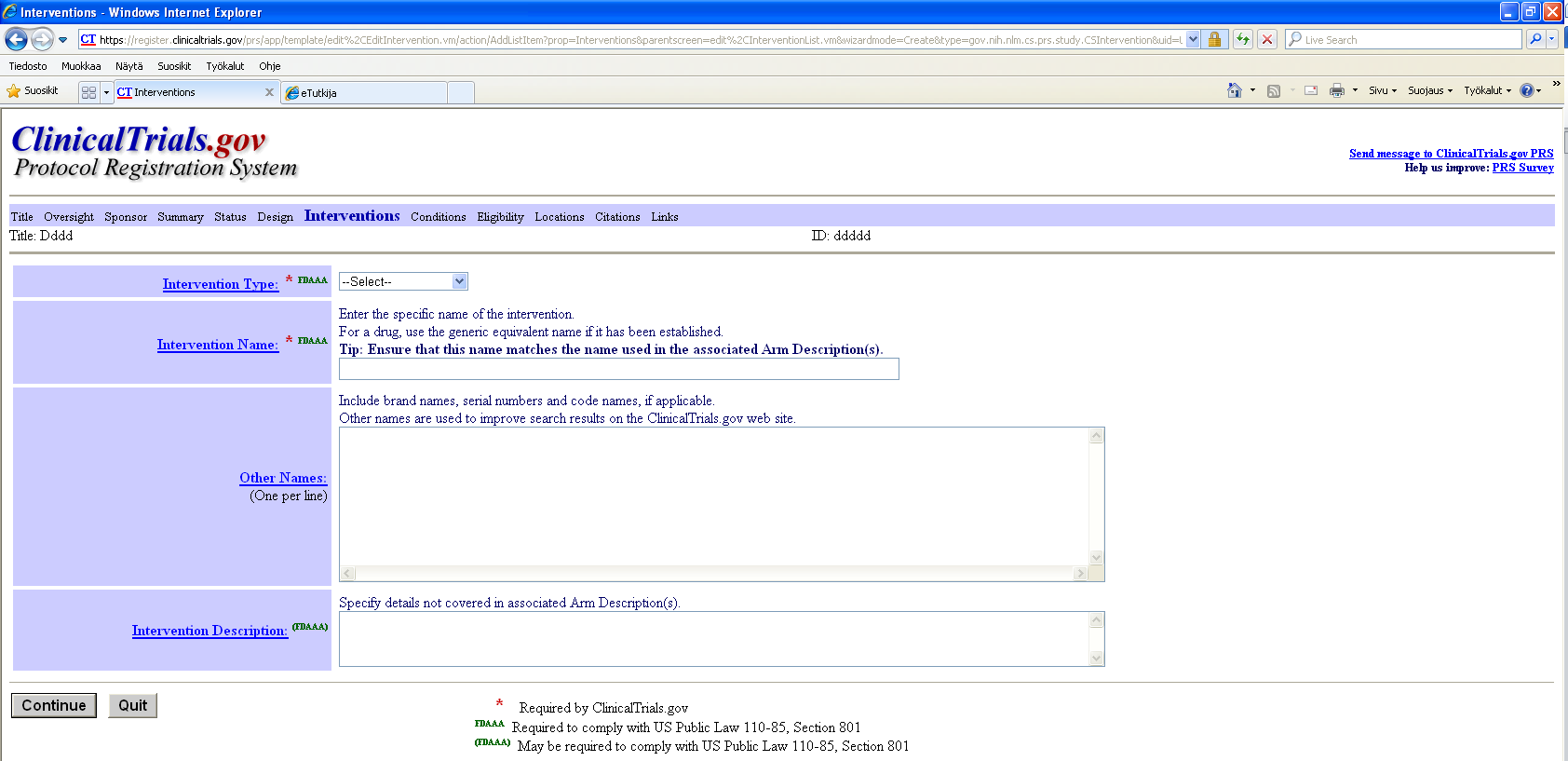Open the Näytä menu
This screenshot has height=761, width=1568.
click(x=129, y=66)
